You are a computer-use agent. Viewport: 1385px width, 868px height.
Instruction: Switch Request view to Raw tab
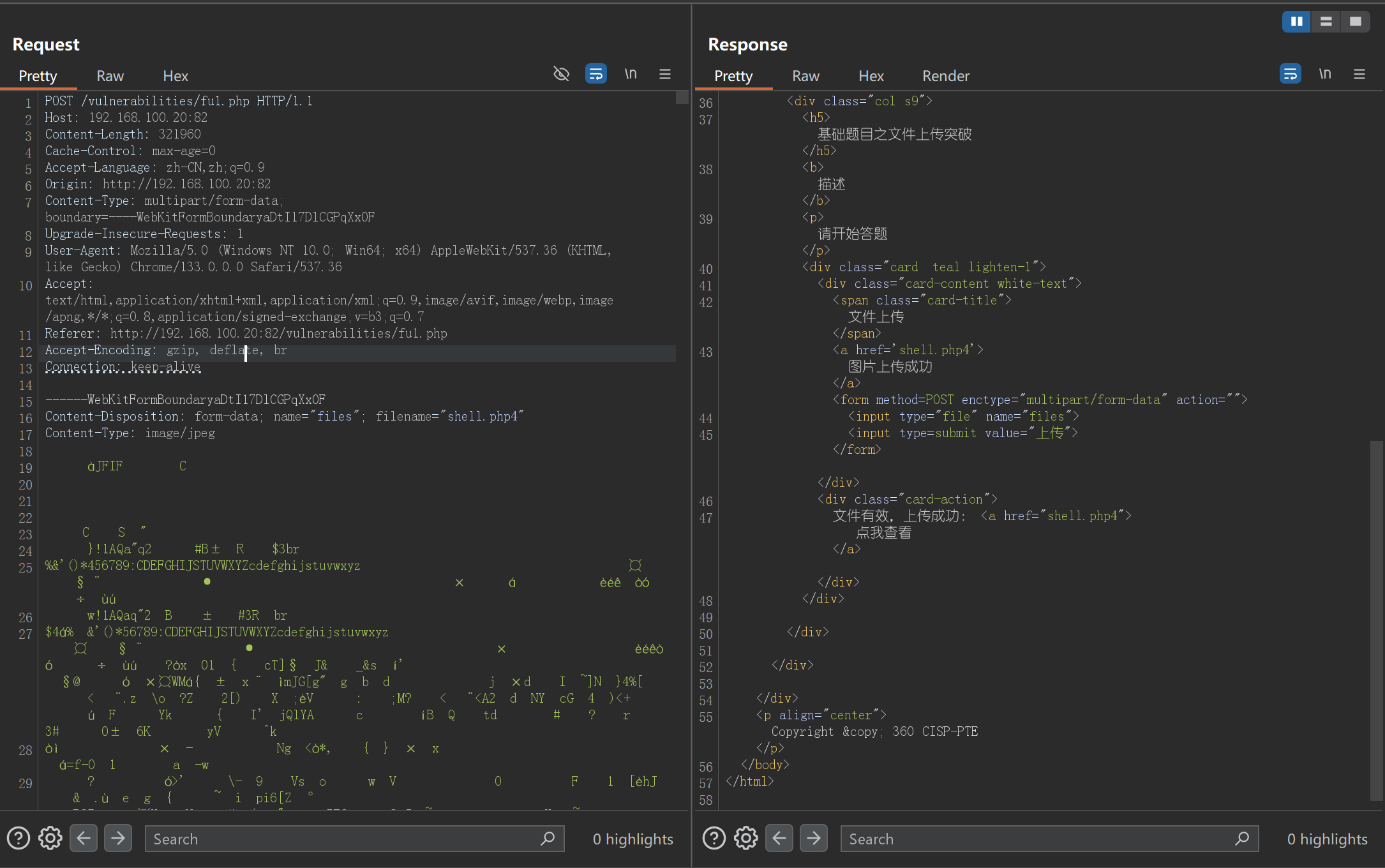[110, 76]
